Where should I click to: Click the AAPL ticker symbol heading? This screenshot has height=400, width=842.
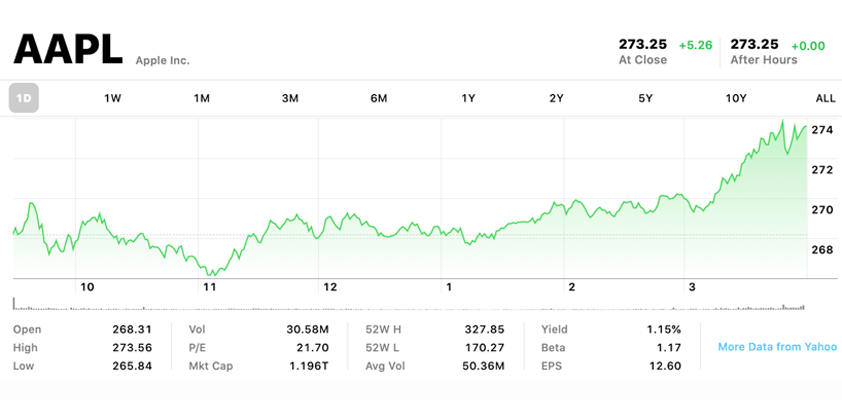pyautogui.click(x=68, y=48)
